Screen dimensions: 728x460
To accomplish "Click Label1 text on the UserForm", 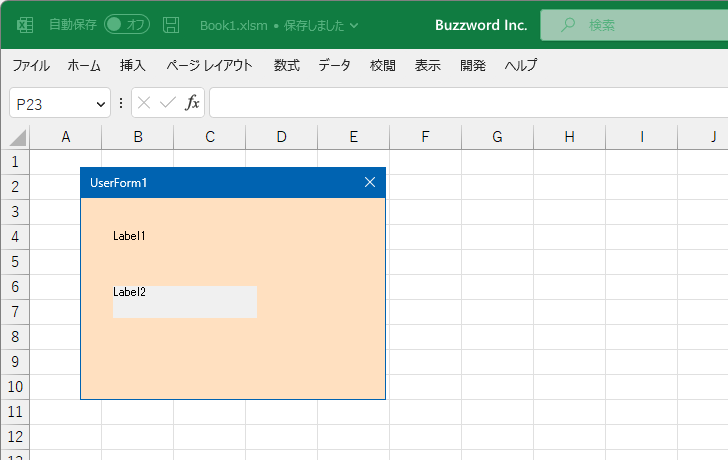I will pyautogui.click(x=129, y=236).
